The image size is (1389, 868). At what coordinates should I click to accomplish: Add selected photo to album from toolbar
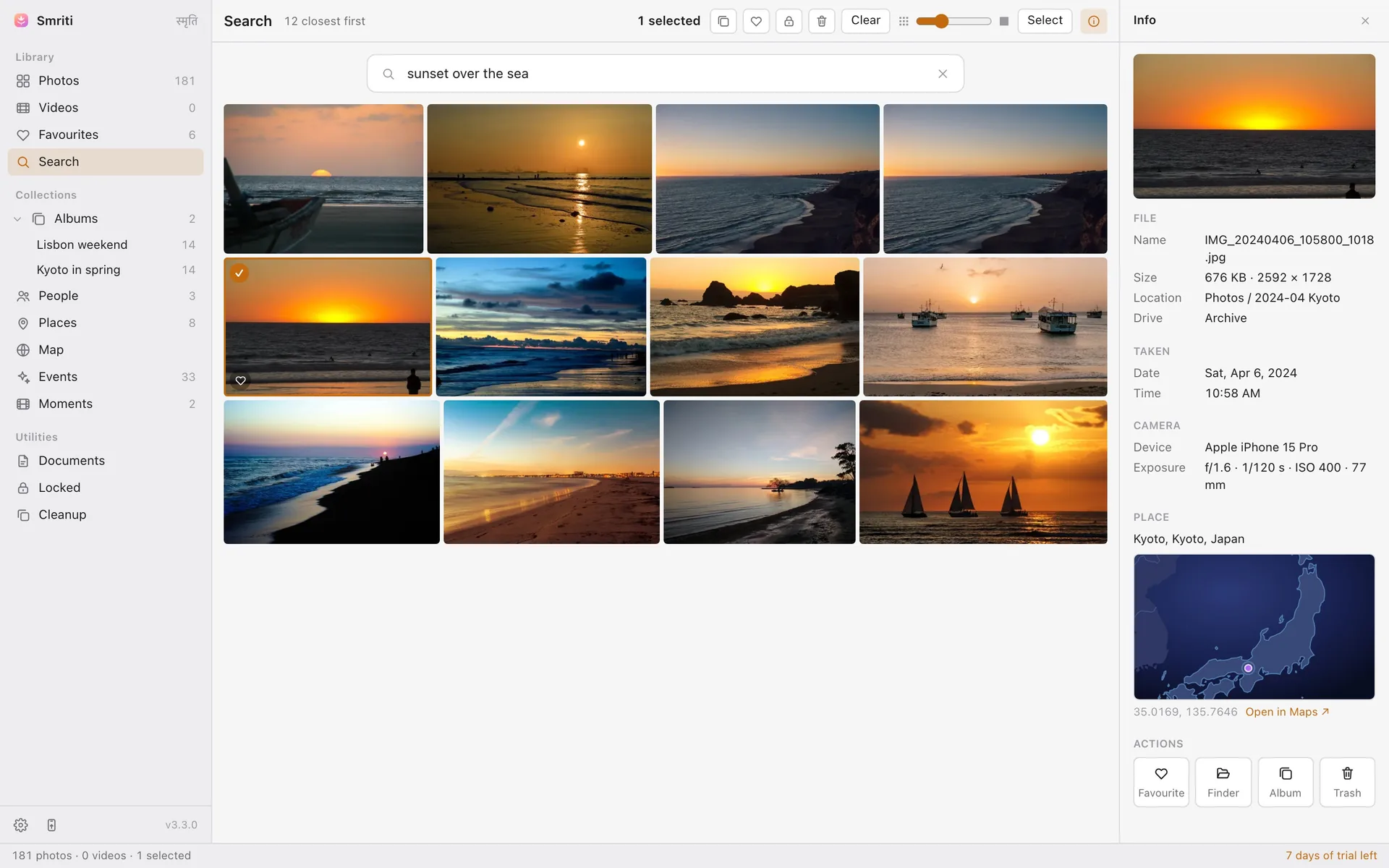(x=723, y=21)
